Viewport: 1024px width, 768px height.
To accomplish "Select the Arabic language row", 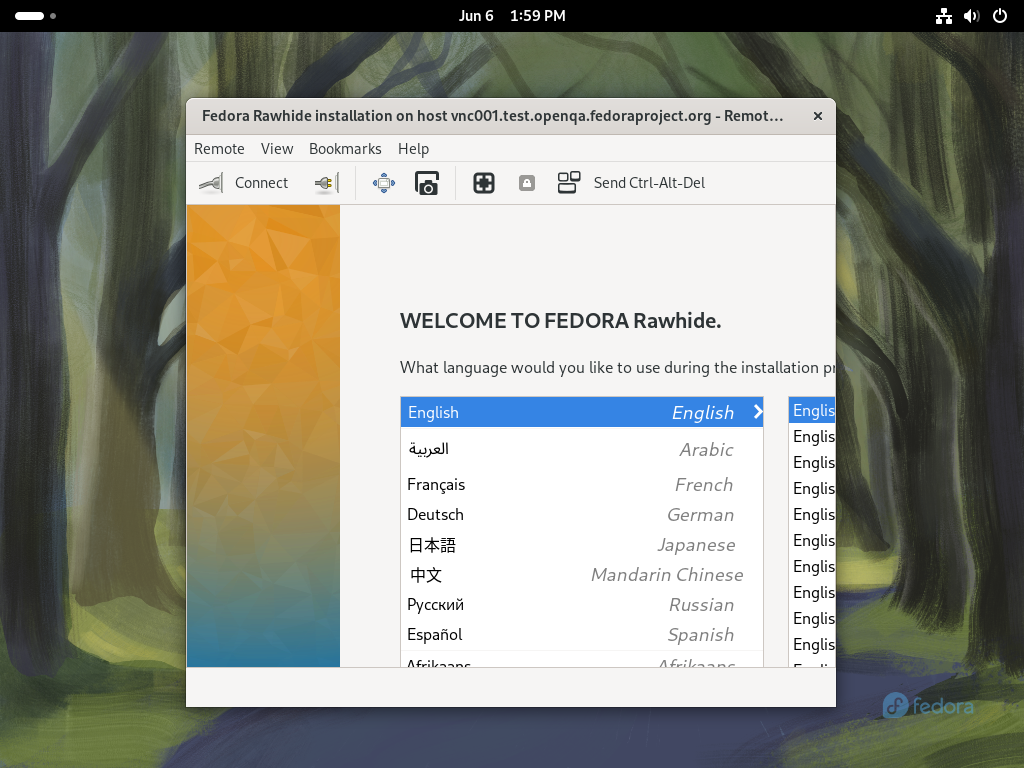I will tap(582, 449).
